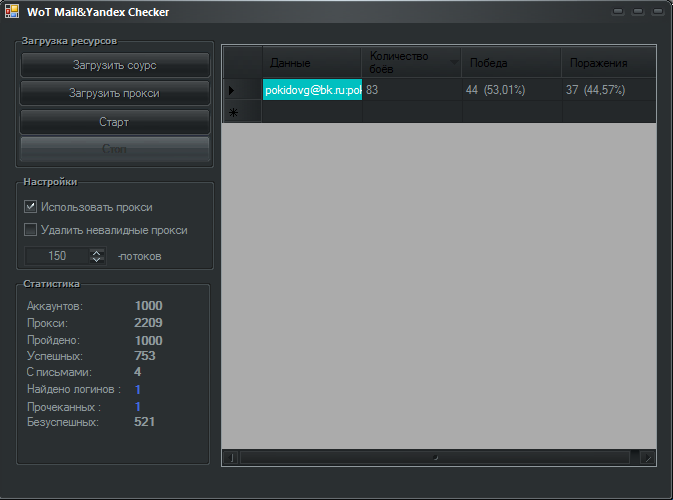
Task: Sort by the Количество боёв column header
Action: (411, 63)
